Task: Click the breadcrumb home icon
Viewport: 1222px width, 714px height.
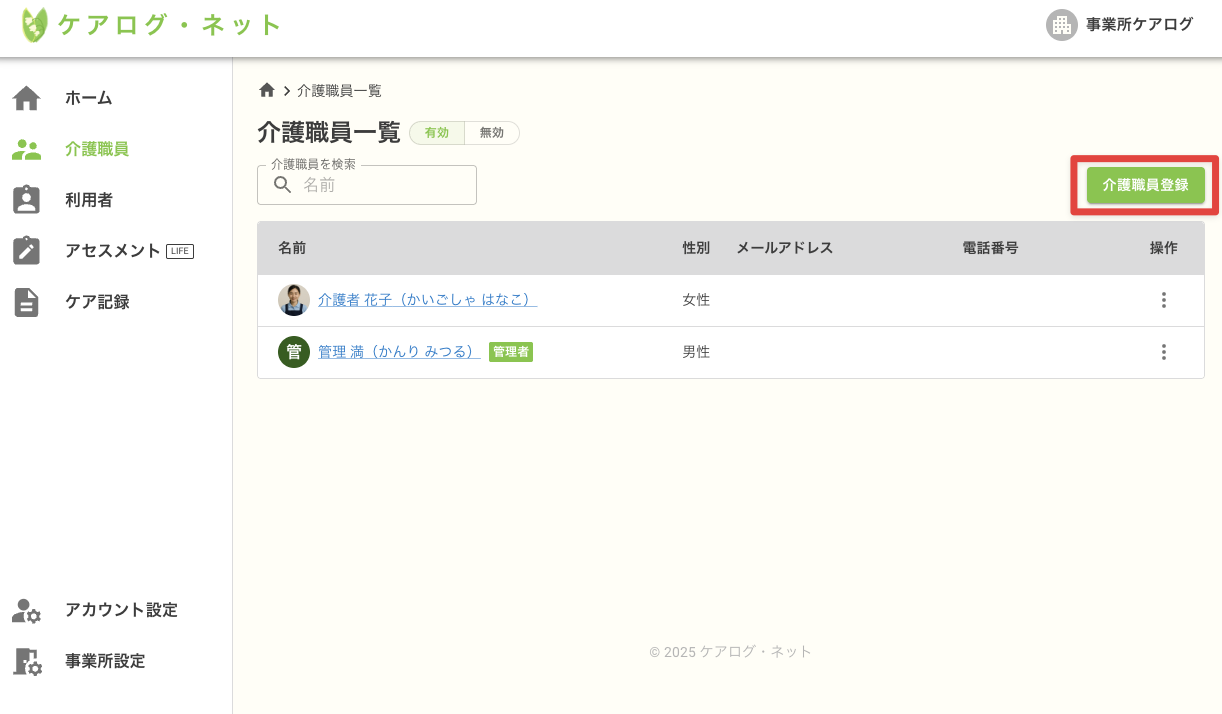Action: pyautogui.click(x=266, y=90)
